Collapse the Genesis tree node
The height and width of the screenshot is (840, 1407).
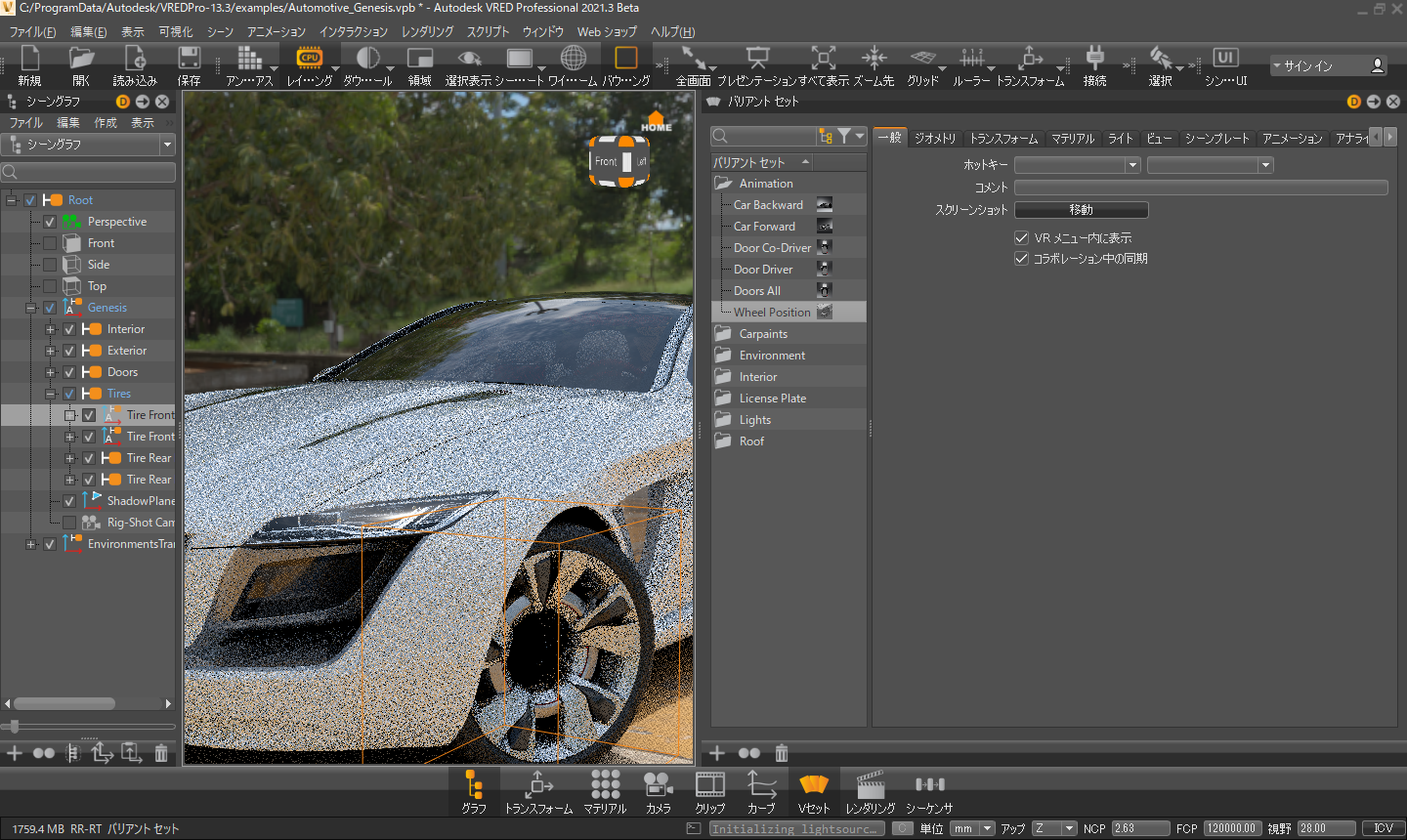(x=31, y=308)
